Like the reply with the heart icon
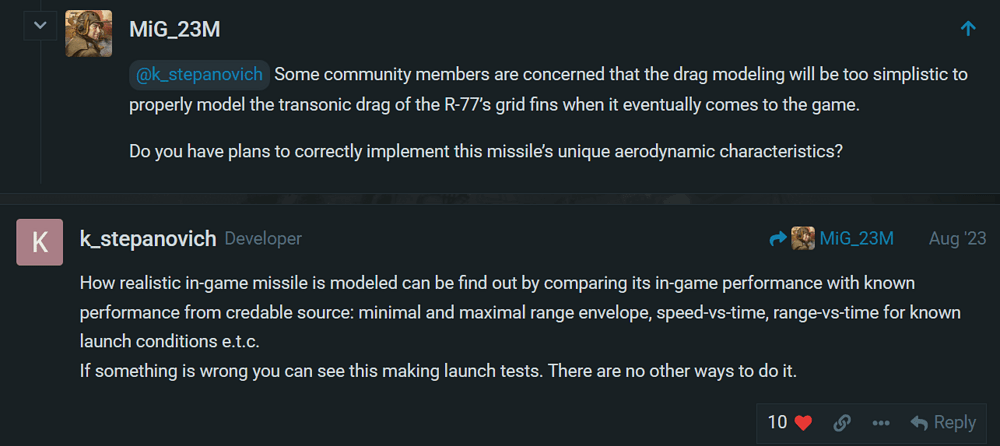The width and height of the screenshot is (1000, 446). click(x=804, y=422)
